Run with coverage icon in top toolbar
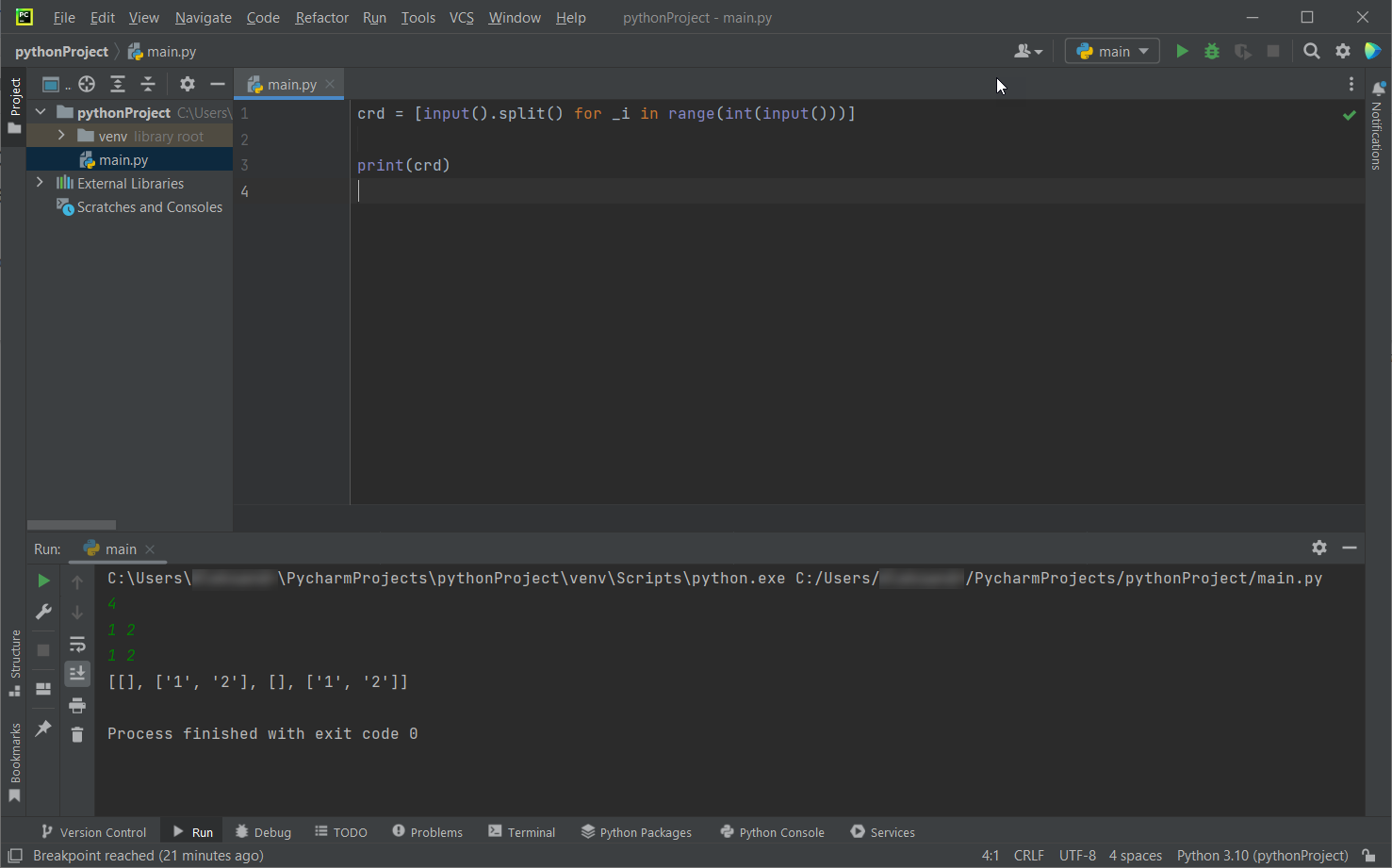 point(1243,51)
